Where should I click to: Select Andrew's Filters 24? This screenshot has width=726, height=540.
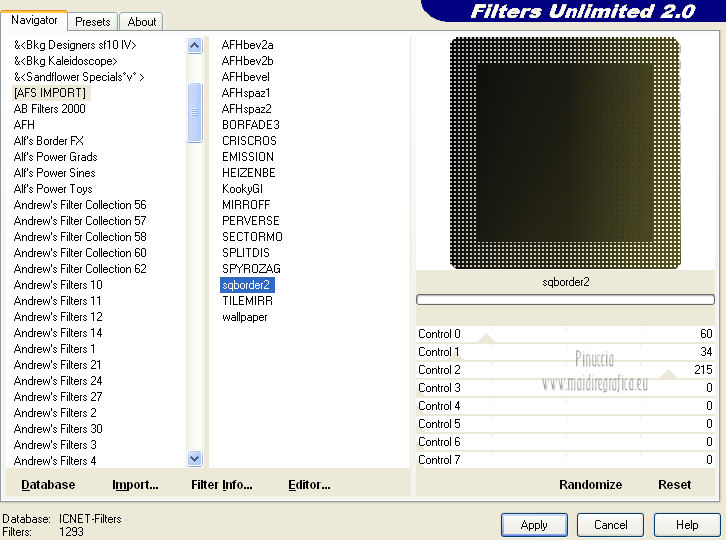[58, 381]
